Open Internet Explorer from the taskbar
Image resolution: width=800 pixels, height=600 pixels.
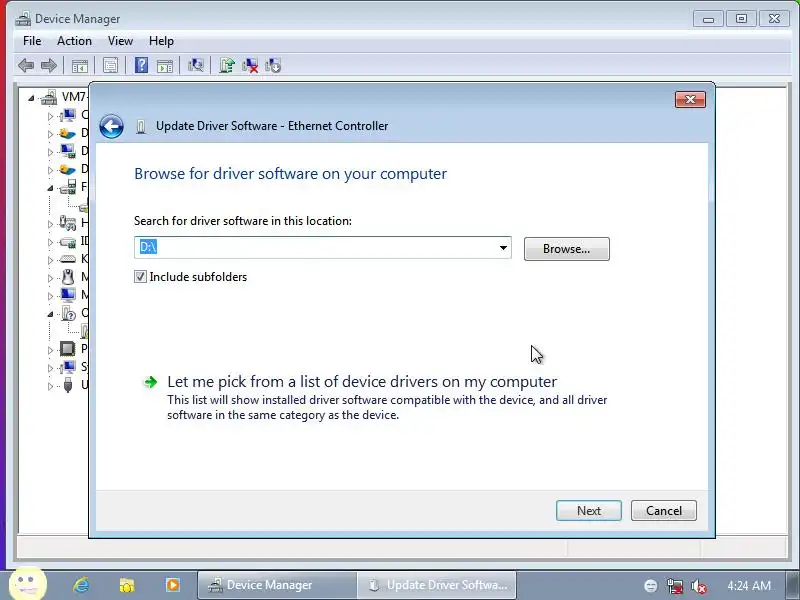click(81, 585)
